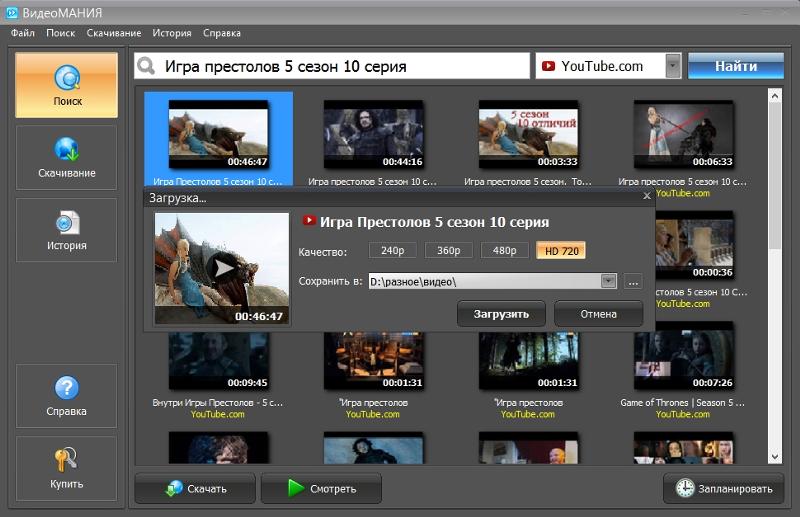This screenshot has width=800, height=517.
Task: Open the История menu
Action: pos(172,33)
